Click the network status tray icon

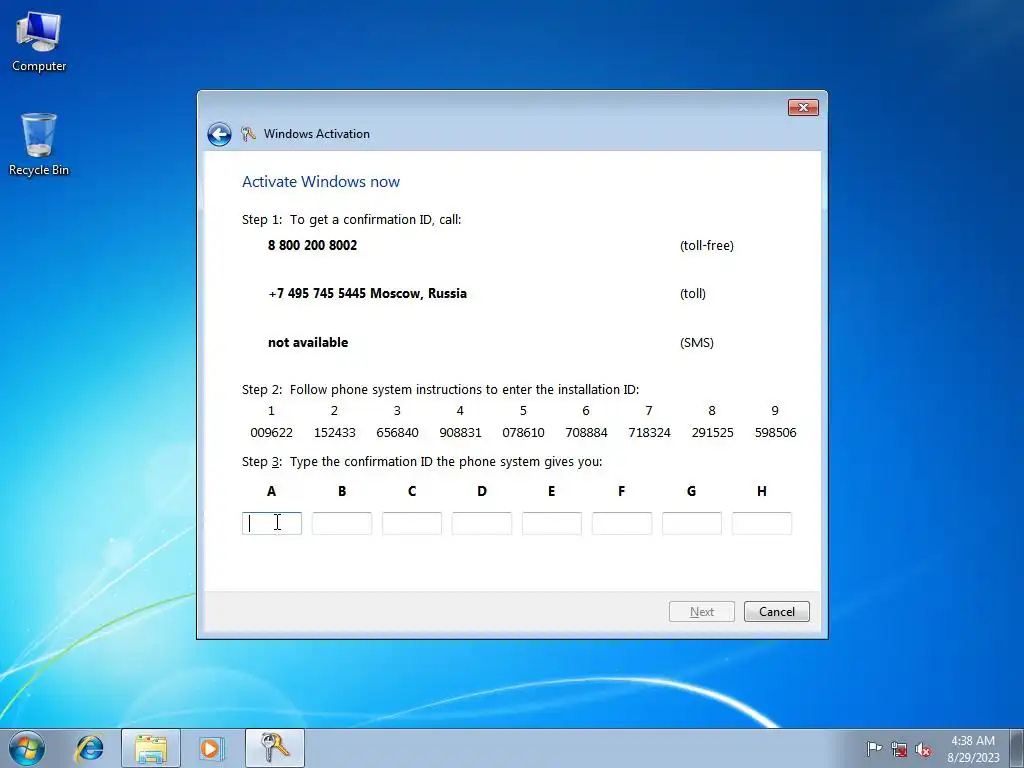tap(899, 749)
